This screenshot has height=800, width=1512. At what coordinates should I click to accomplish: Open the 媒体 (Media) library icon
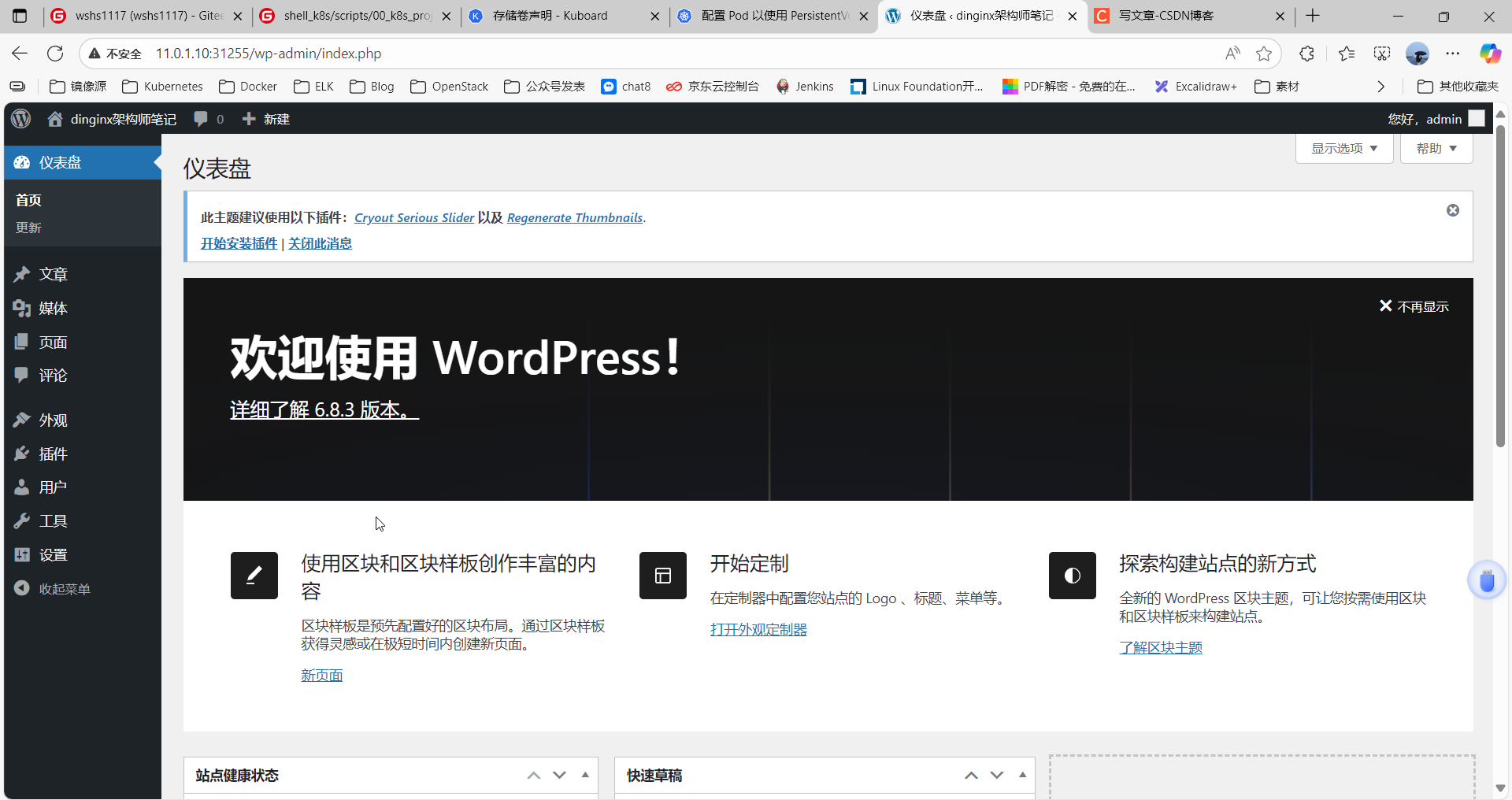pos(22,308)
